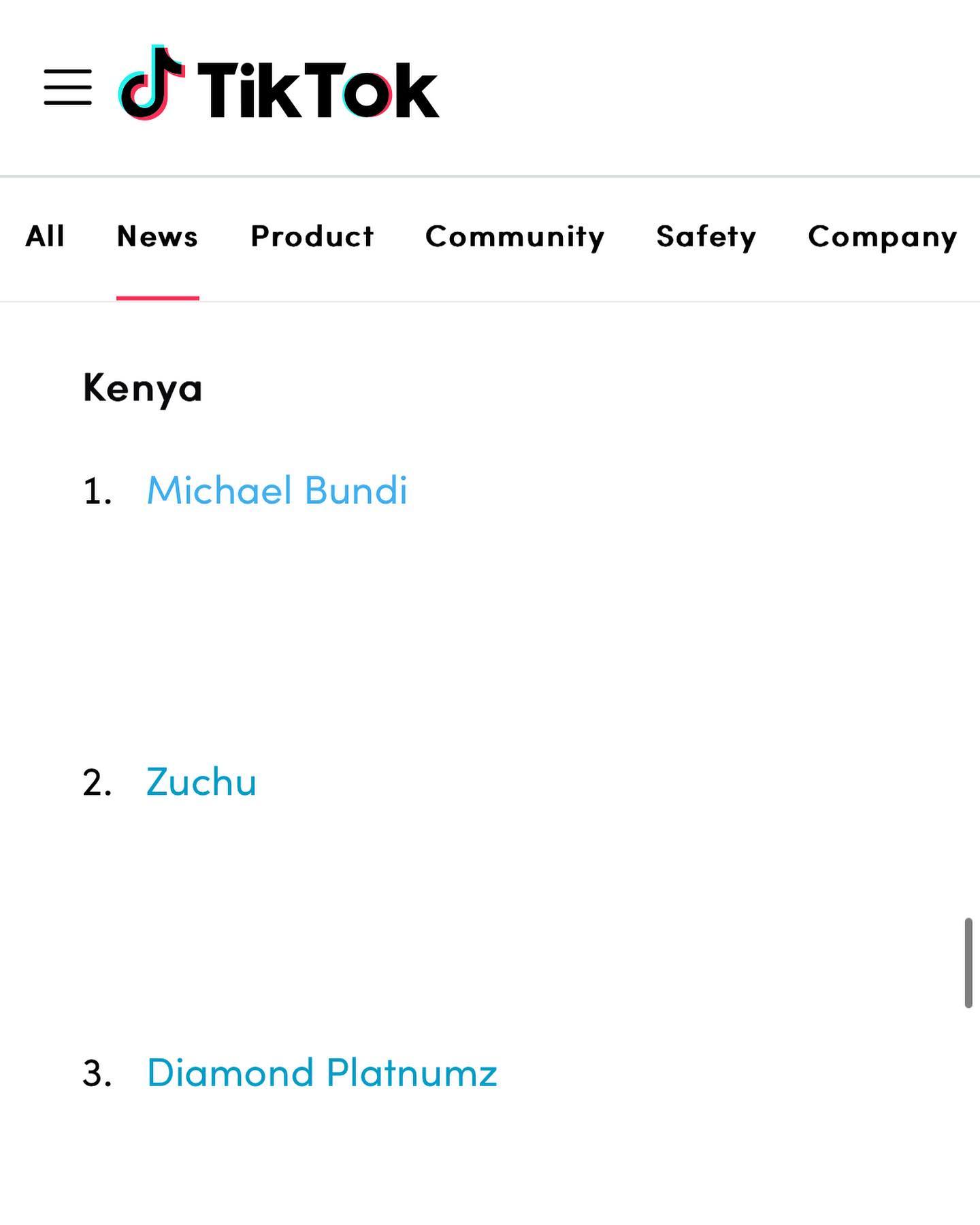Open the hamburger navigation menu
Screen dimensions: 980x1225
67,87
